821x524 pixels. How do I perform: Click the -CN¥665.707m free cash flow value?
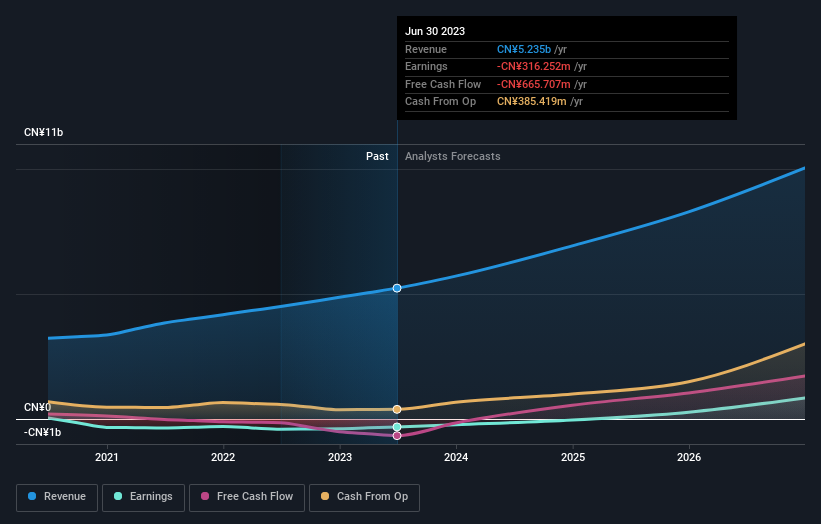pyautogui.click(x=534, y=84)
